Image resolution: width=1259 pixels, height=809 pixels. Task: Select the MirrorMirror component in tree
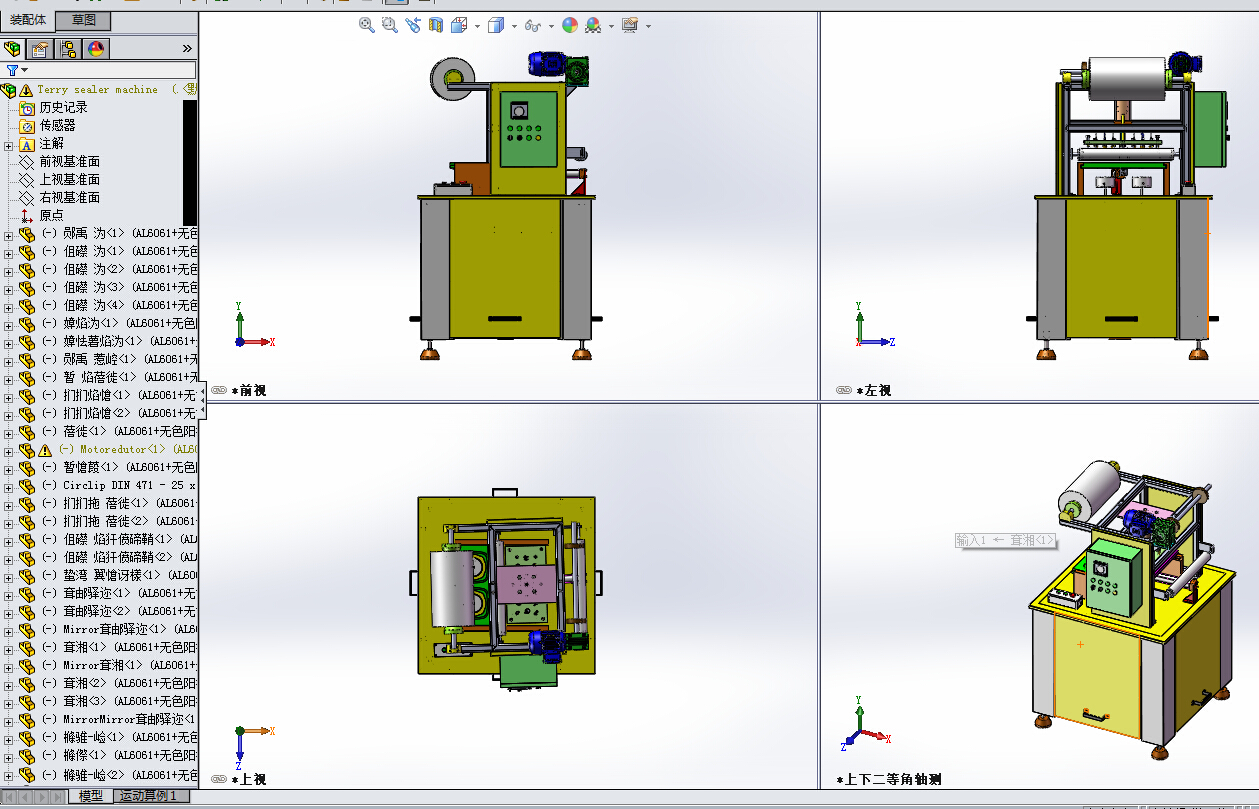(x=119, y=719)
